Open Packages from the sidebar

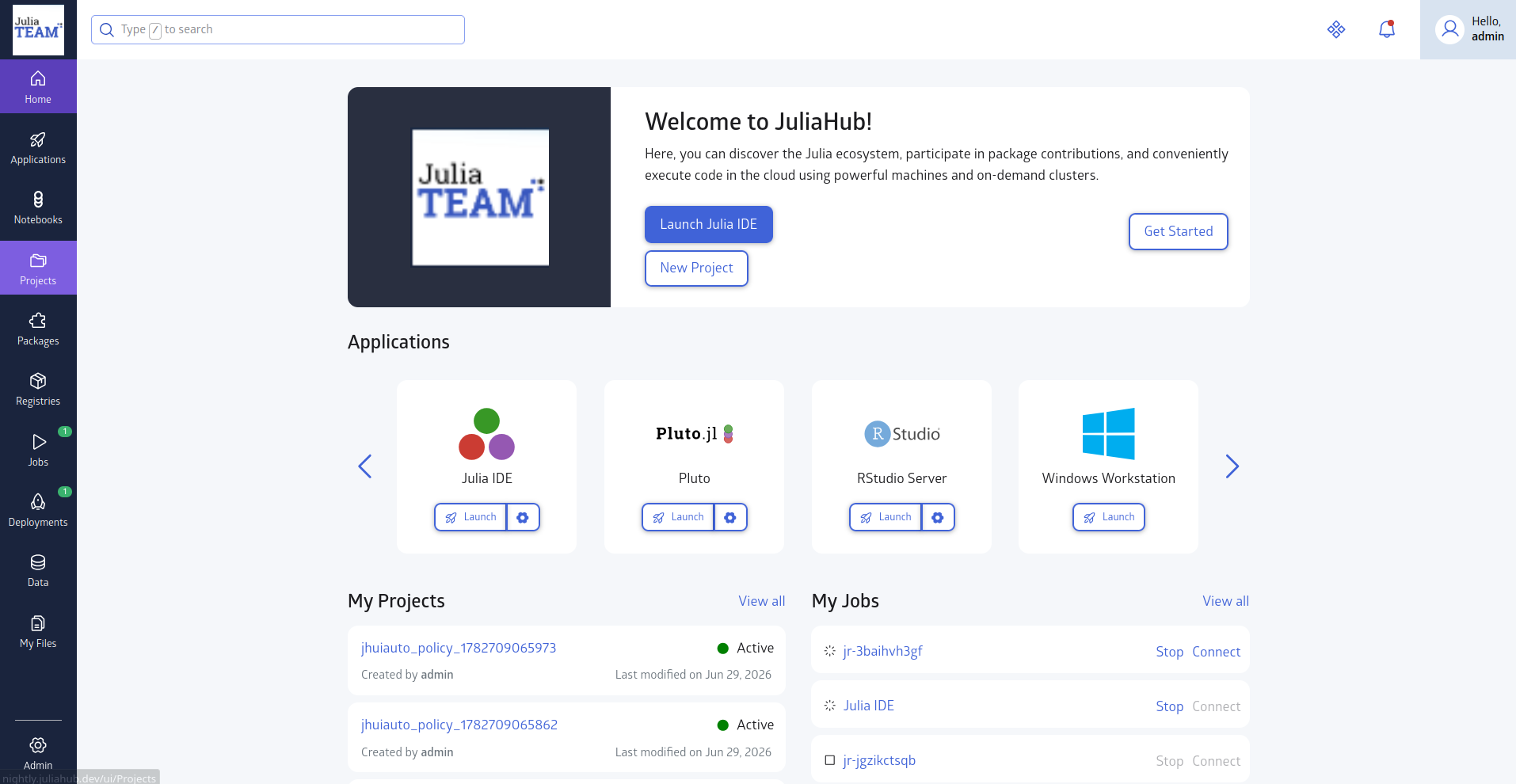click(x=38, y=329)
